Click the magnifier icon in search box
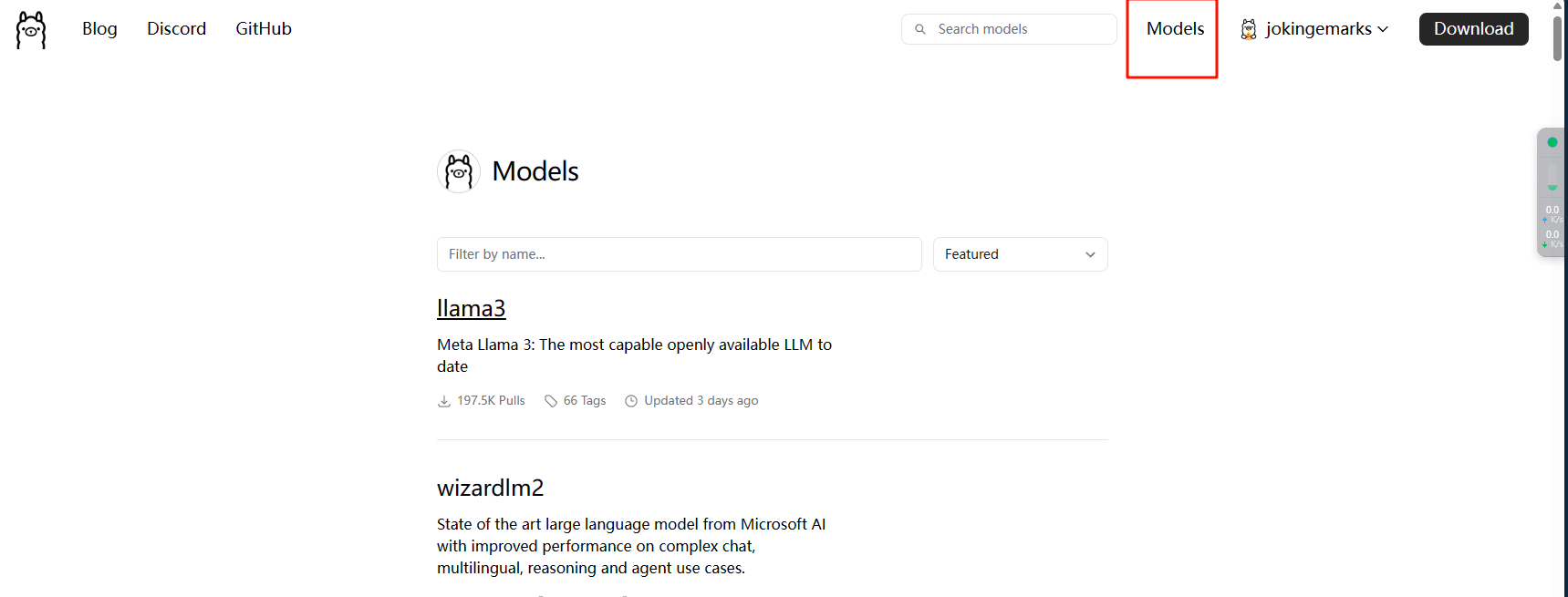Screen dimensions: 1568x597 point(920,29)
